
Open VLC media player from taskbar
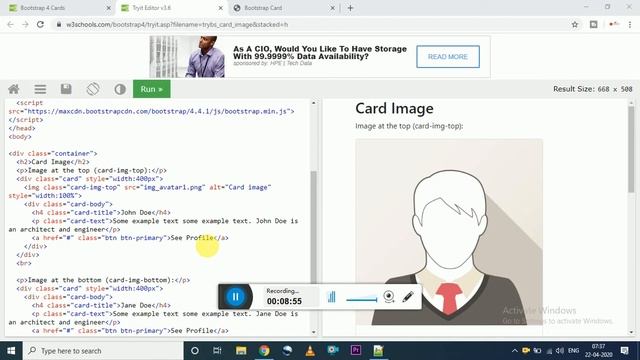click(x=310, y=351)
